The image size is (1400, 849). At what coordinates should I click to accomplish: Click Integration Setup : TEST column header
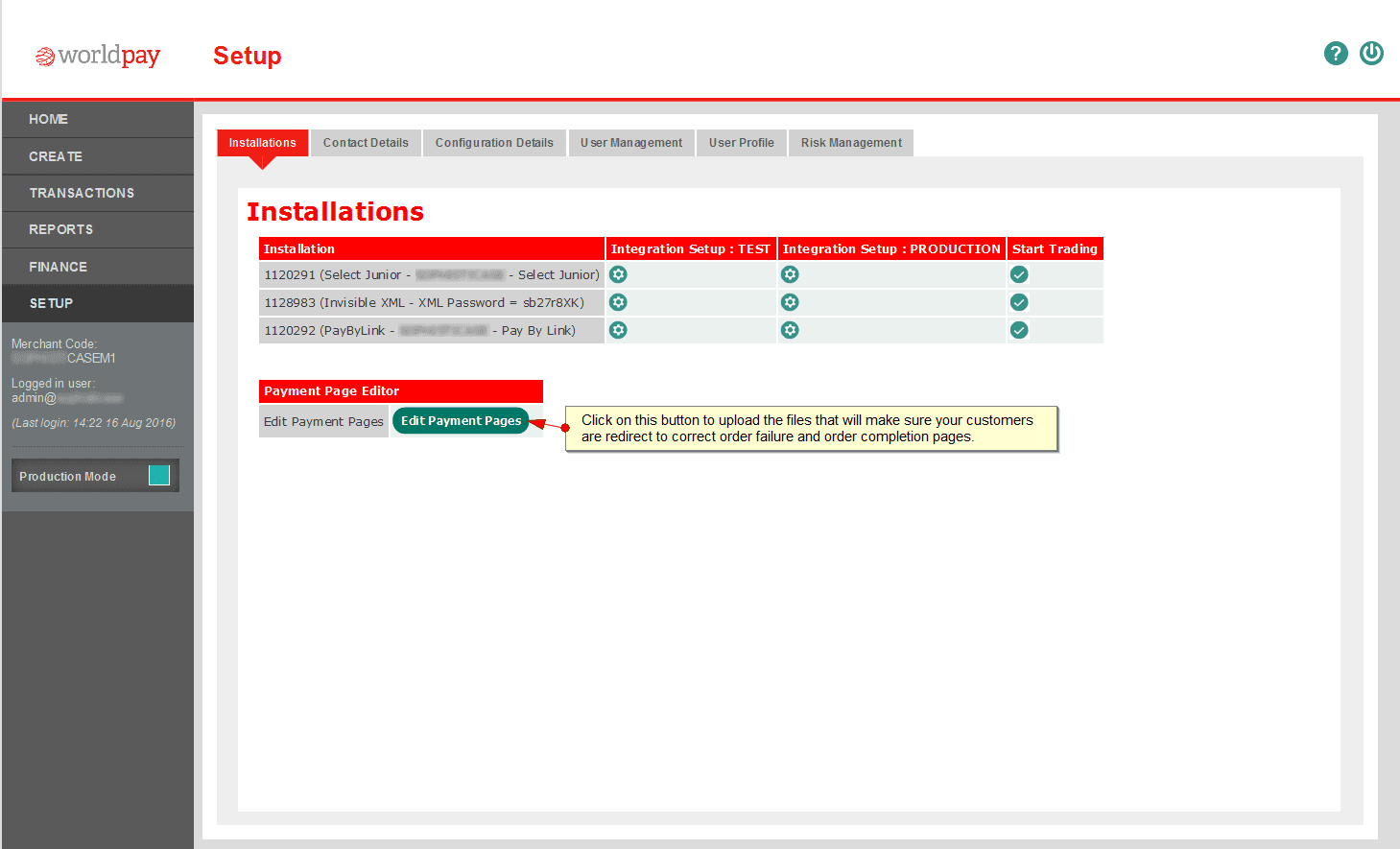pos(691,248)
